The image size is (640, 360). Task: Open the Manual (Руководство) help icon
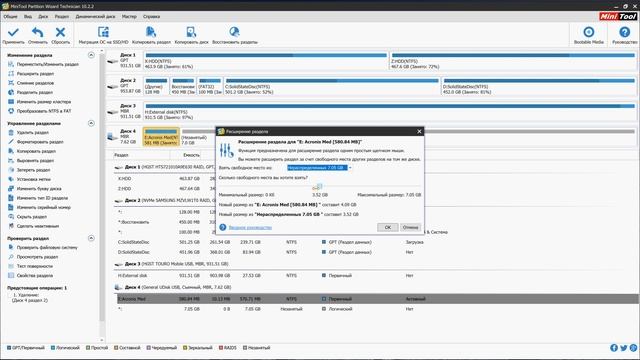pyautogui.click(x=624, y=32)
